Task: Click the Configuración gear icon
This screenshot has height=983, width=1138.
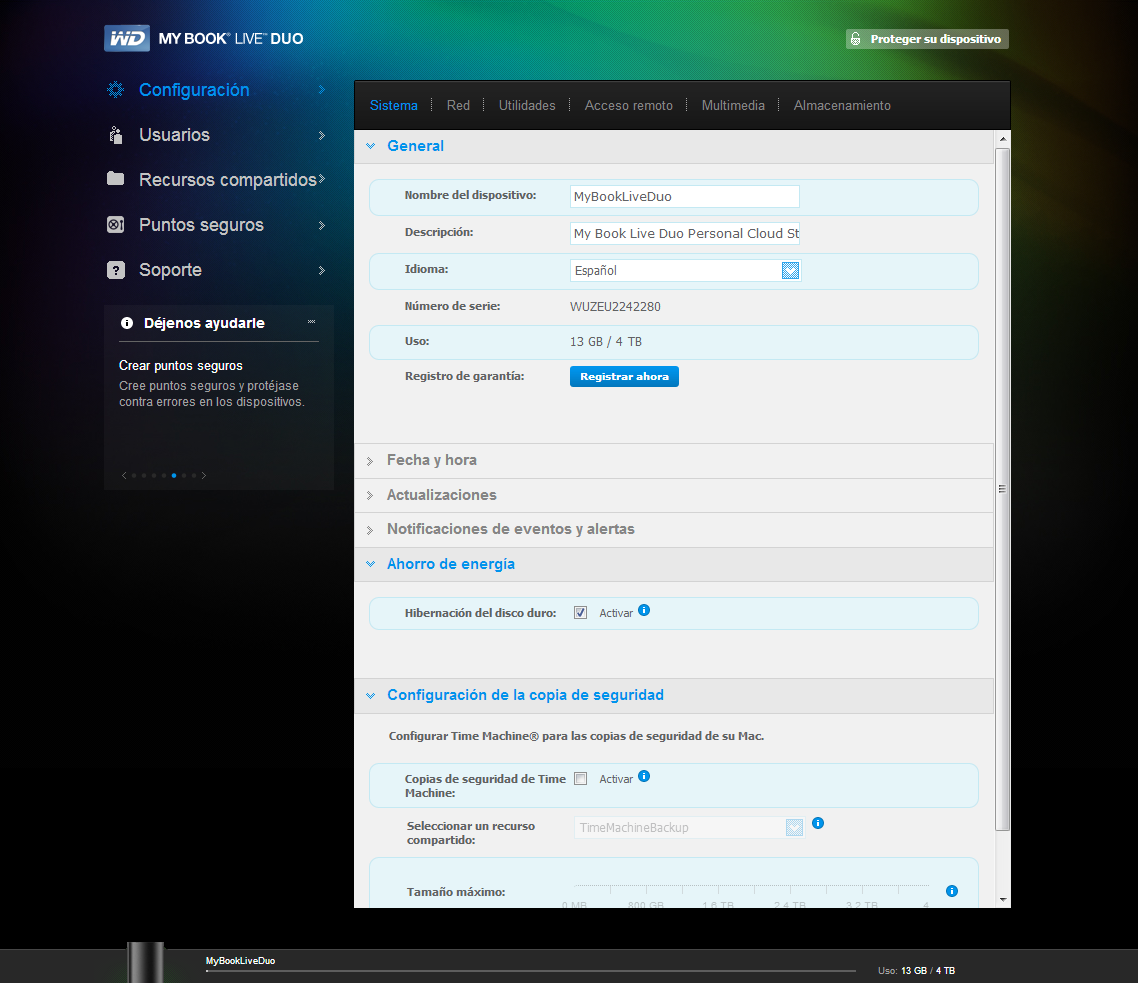Action: click(x=115, y=89)
